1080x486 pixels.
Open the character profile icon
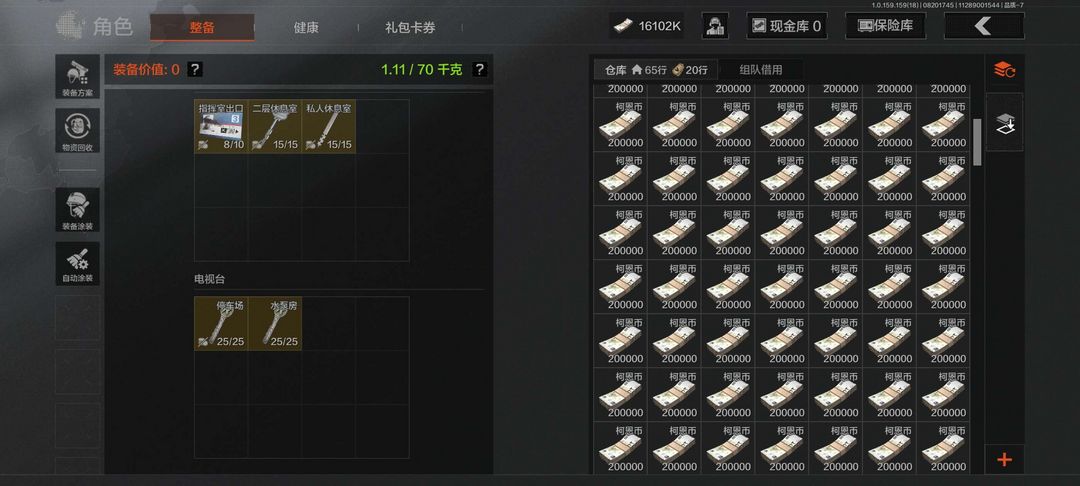click(715, 26)
